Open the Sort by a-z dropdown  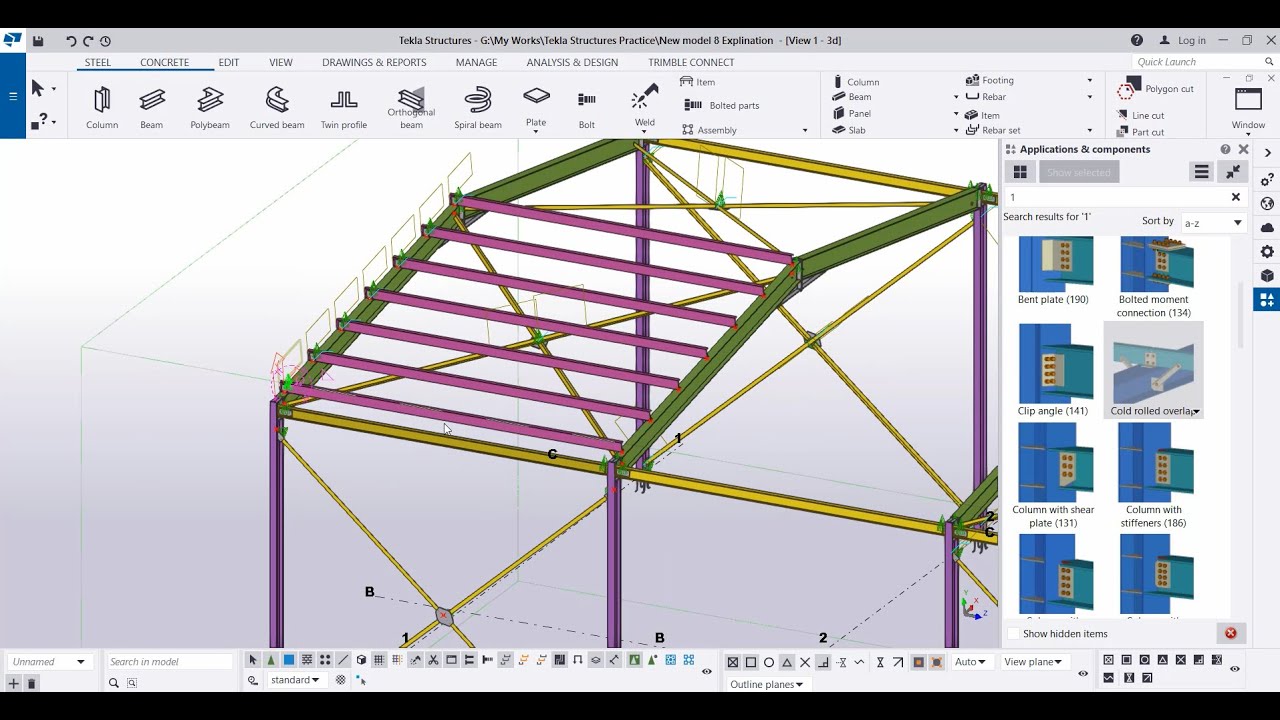point(1213,223)
